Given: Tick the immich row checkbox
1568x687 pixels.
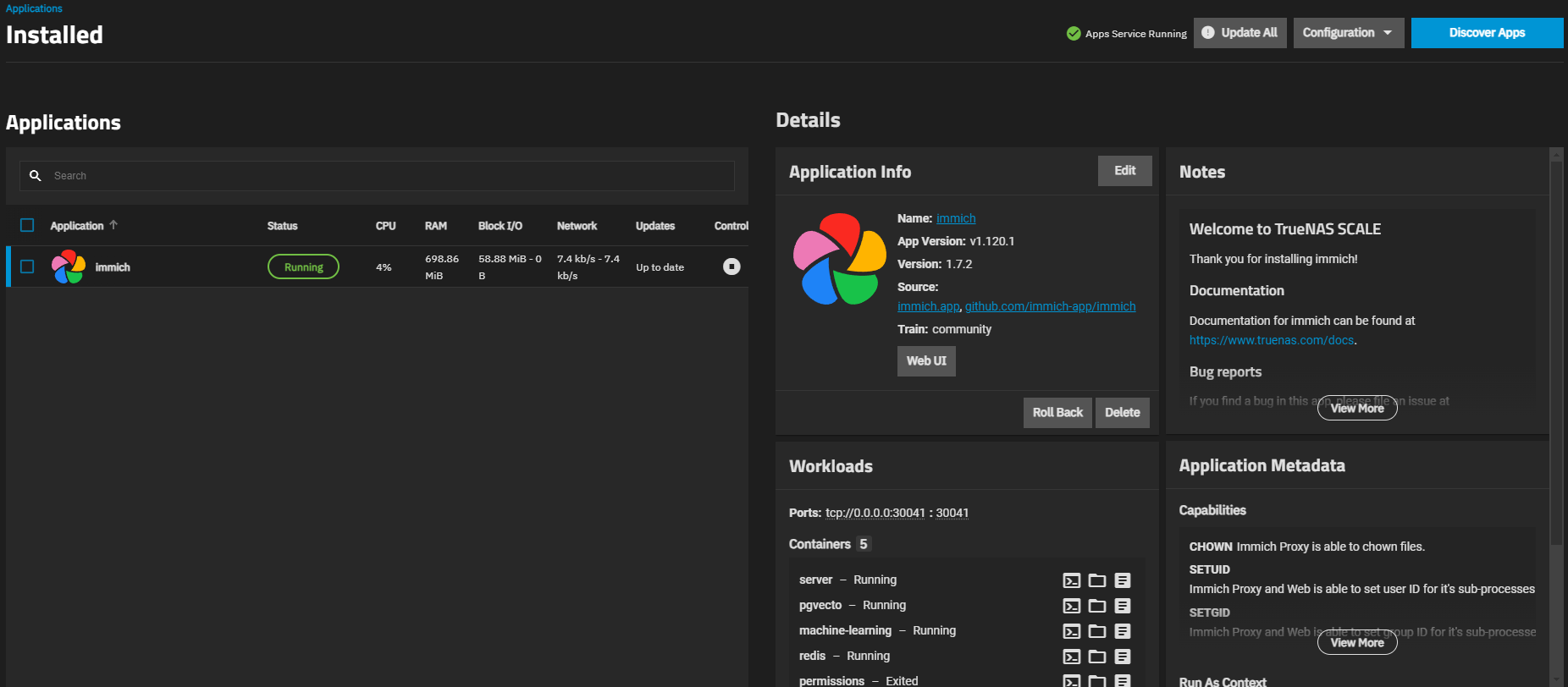Looking at the screenshot, I should (x=27, y=267).
